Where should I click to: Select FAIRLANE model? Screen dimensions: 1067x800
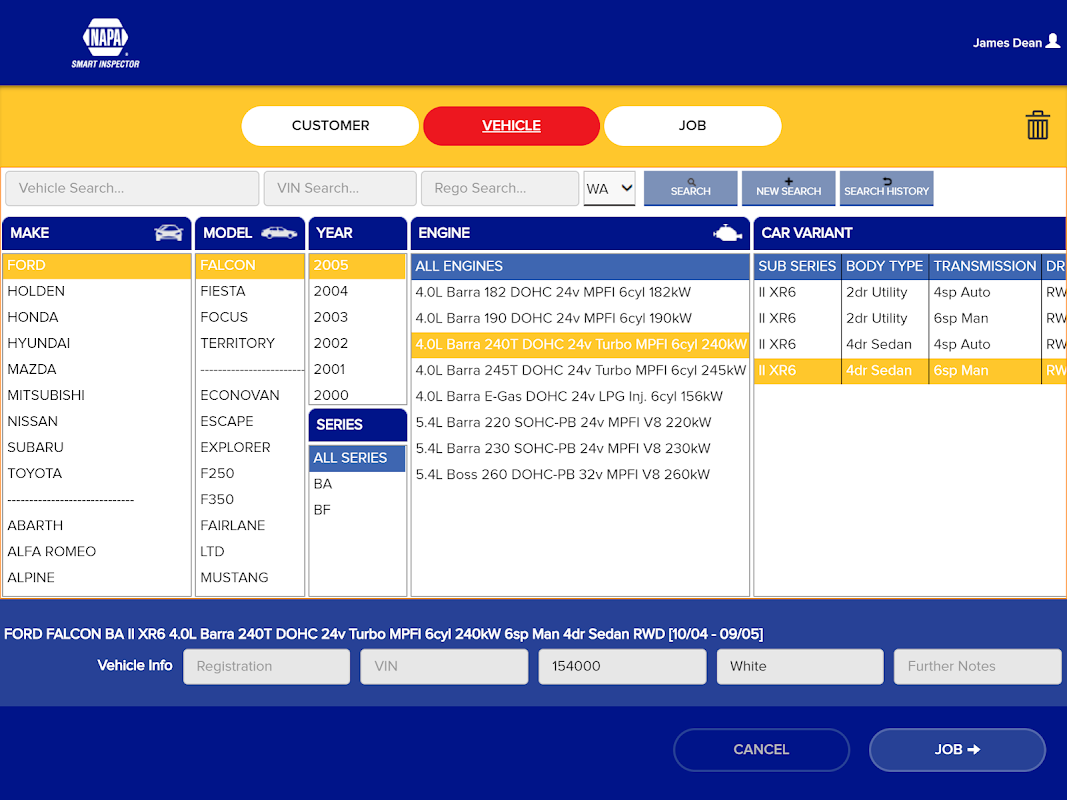click(250, 525)
